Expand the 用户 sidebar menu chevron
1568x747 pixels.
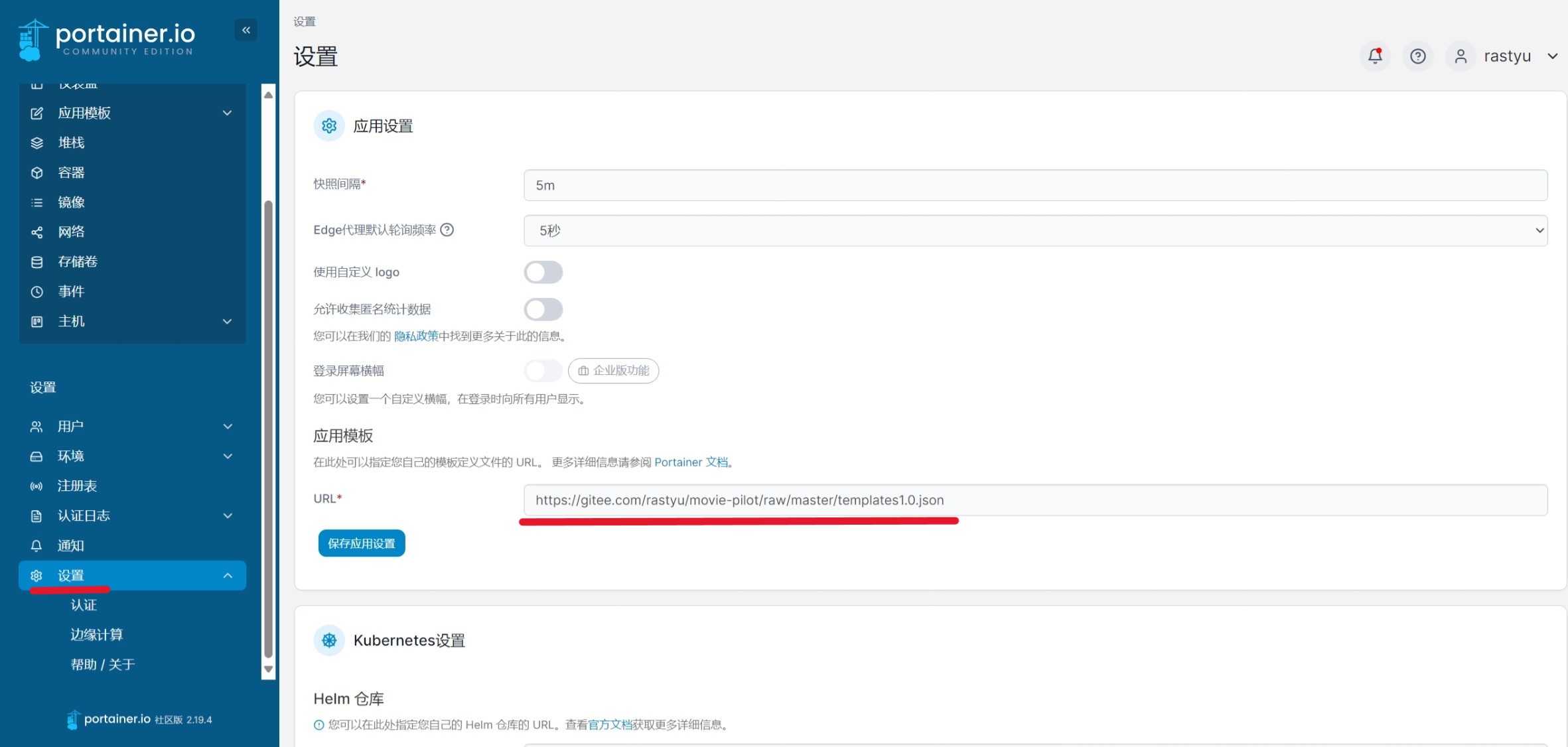227,426
